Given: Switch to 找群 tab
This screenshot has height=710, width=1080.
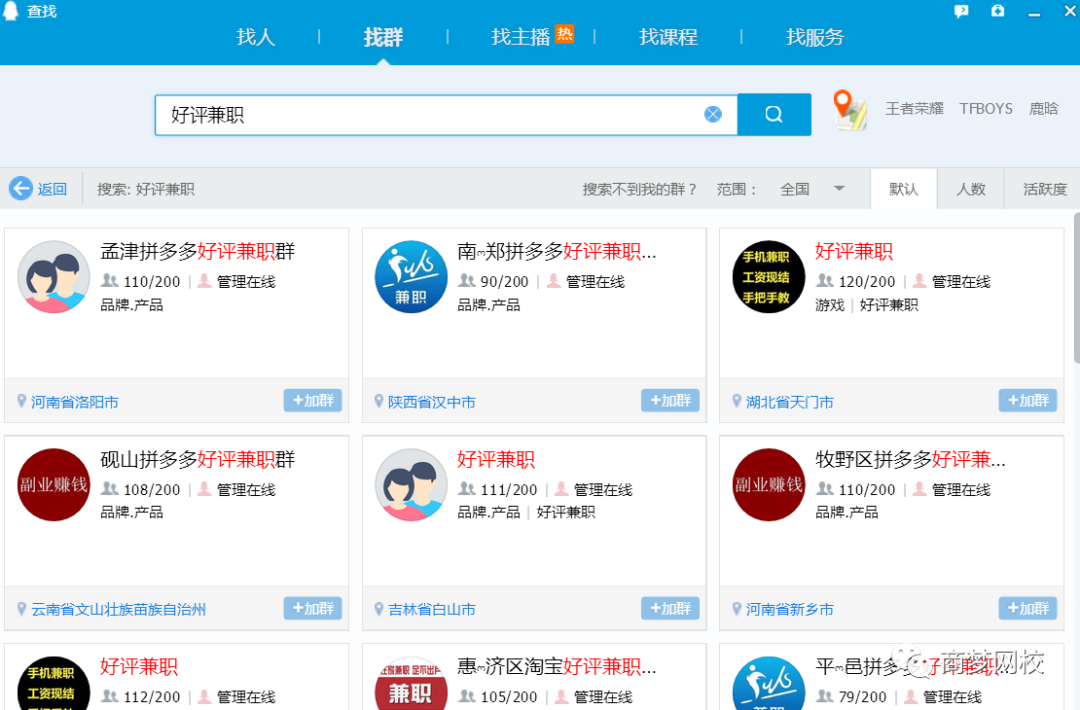Looking at the screenshot, I should coord(383,36).
